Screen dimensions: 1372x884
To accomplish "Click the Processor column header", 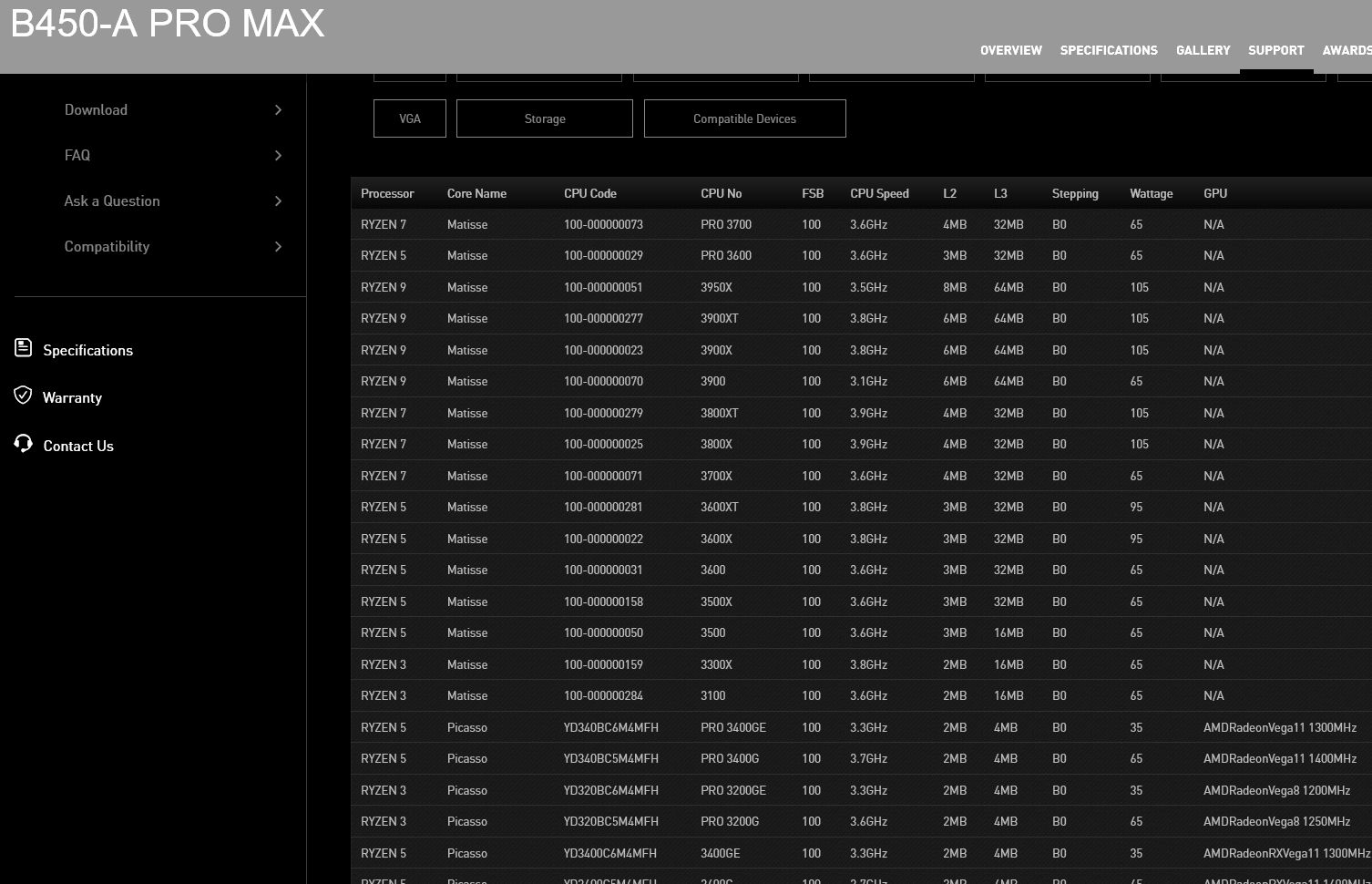I will coord(387,193).
